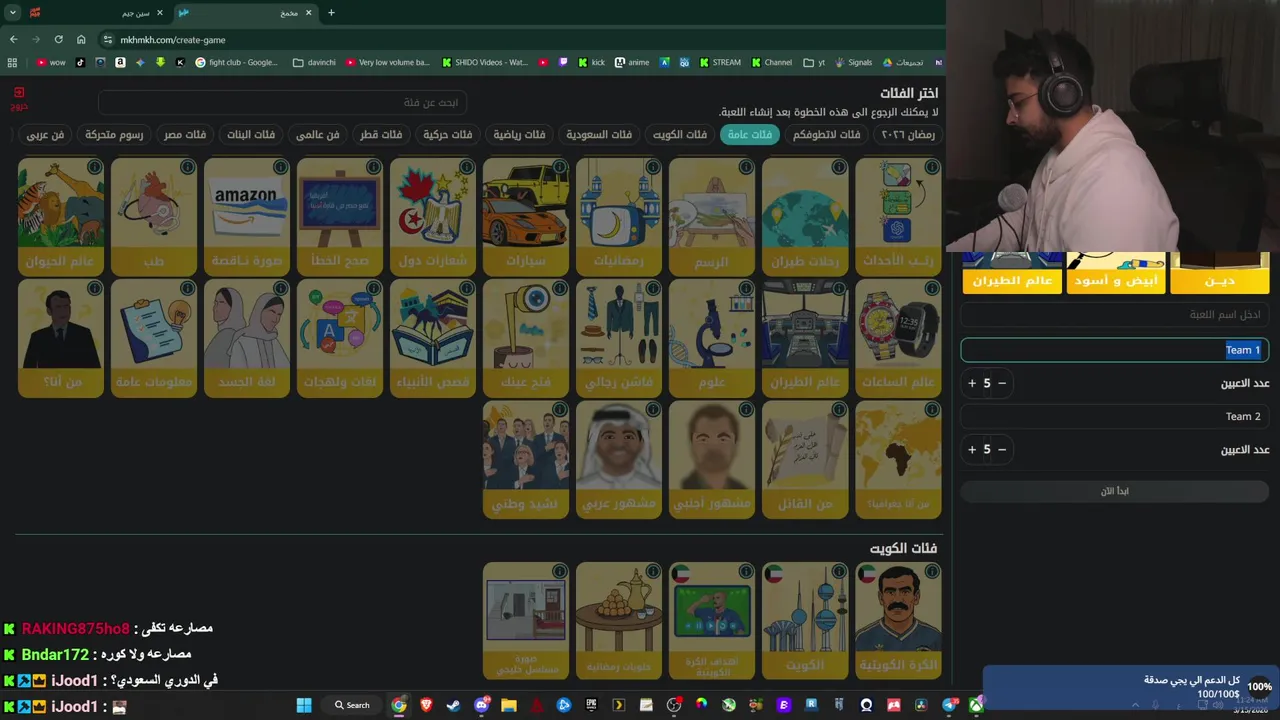Focus the ابحث عن فئة search field

[283, 102]
